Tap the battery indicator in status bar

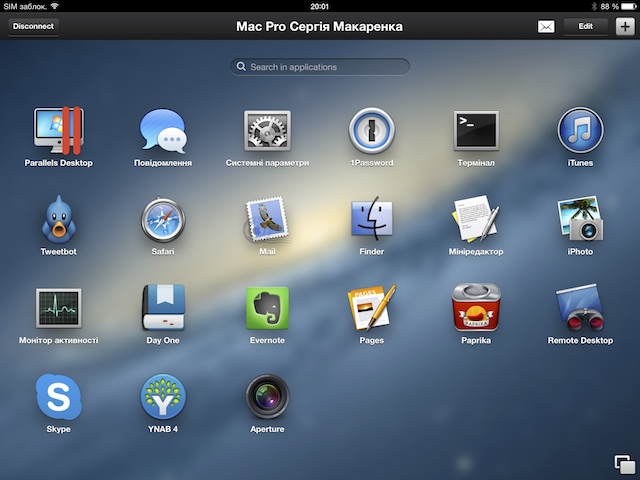(x=629, y=6)
